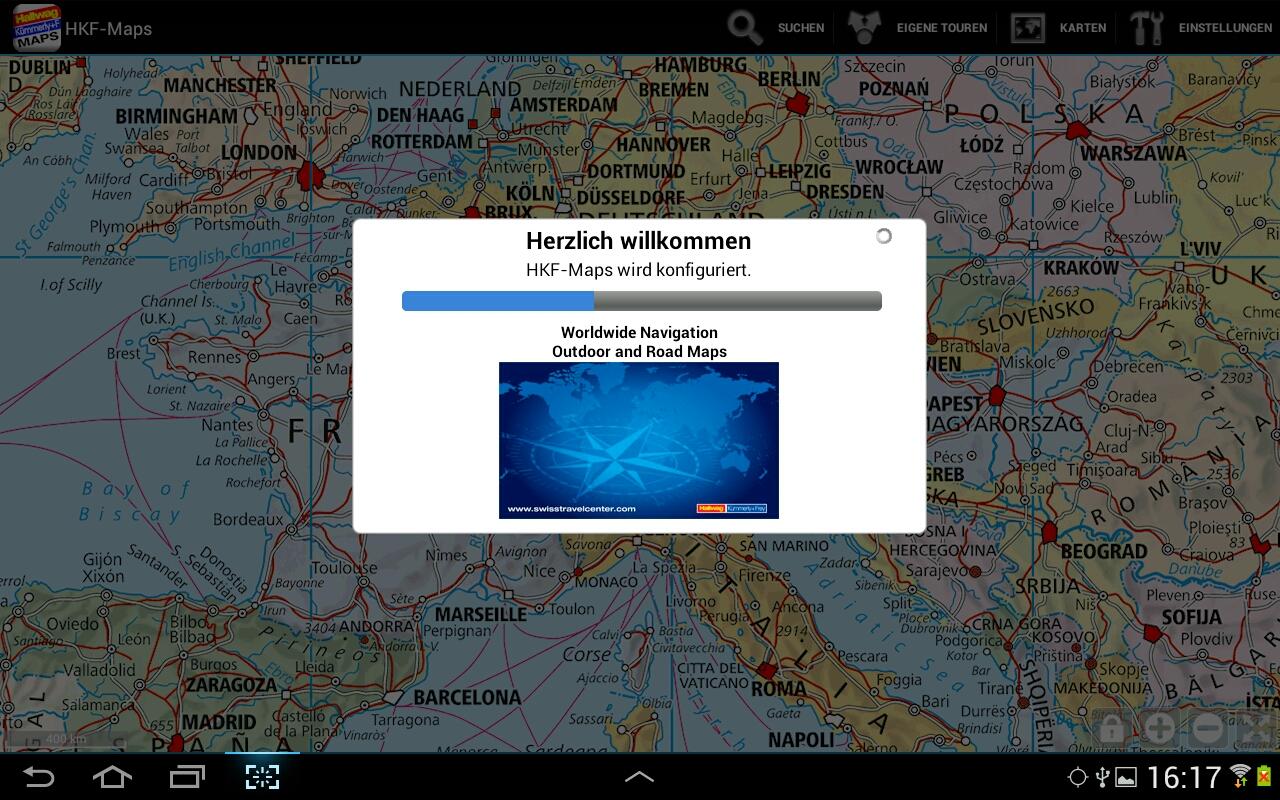Tap 'Worldwide Navigation' text
The width and height of the screenshot is (1280, 800).
pos(639,332)
